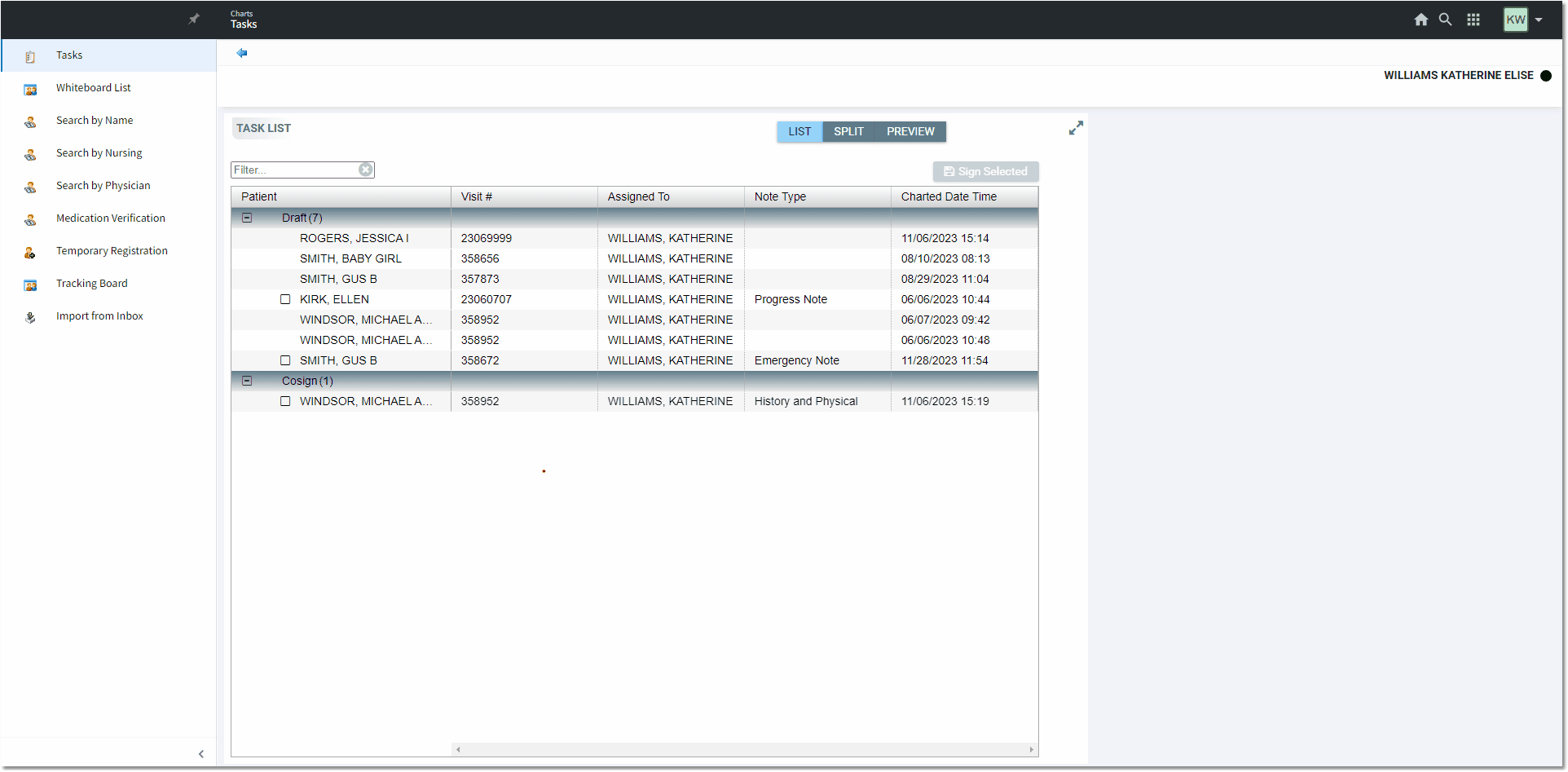Image resolution: width=1568 pixels, height=772 pixels.
Task: Open the apps grid icon
Action: [x=1473, y=20]
